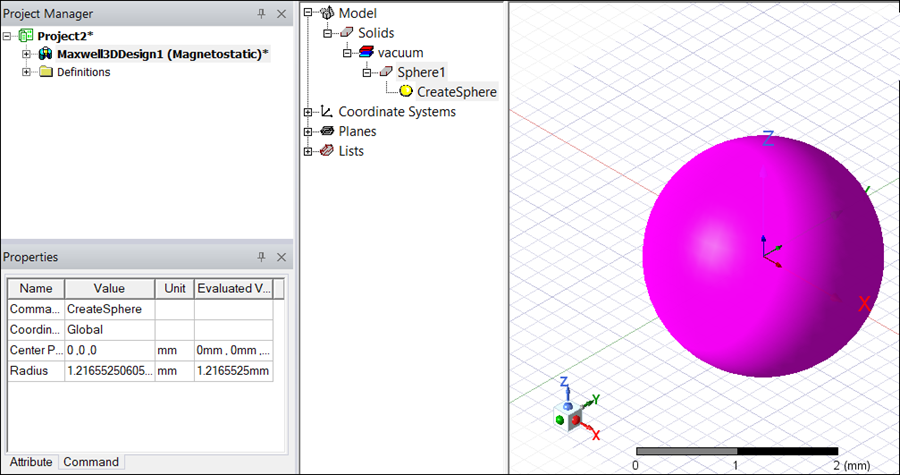The width and height of the screenshot is (900, 475).
Task: Expand the Lists tree node
Action: click(308, 151)
